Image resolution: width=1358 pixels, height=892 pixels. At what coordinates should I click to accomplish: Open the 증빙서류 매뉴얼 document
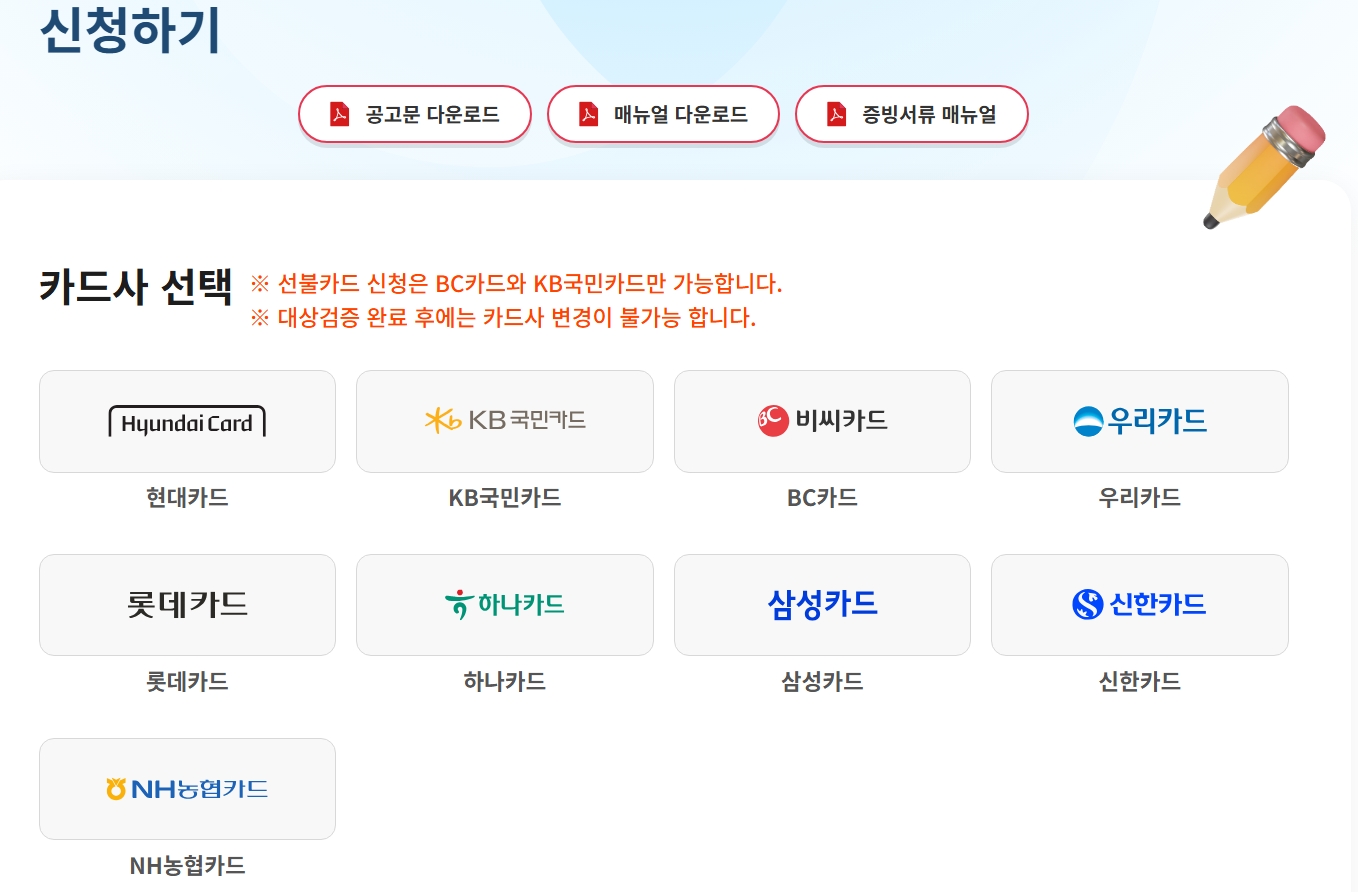pos(911,113)
